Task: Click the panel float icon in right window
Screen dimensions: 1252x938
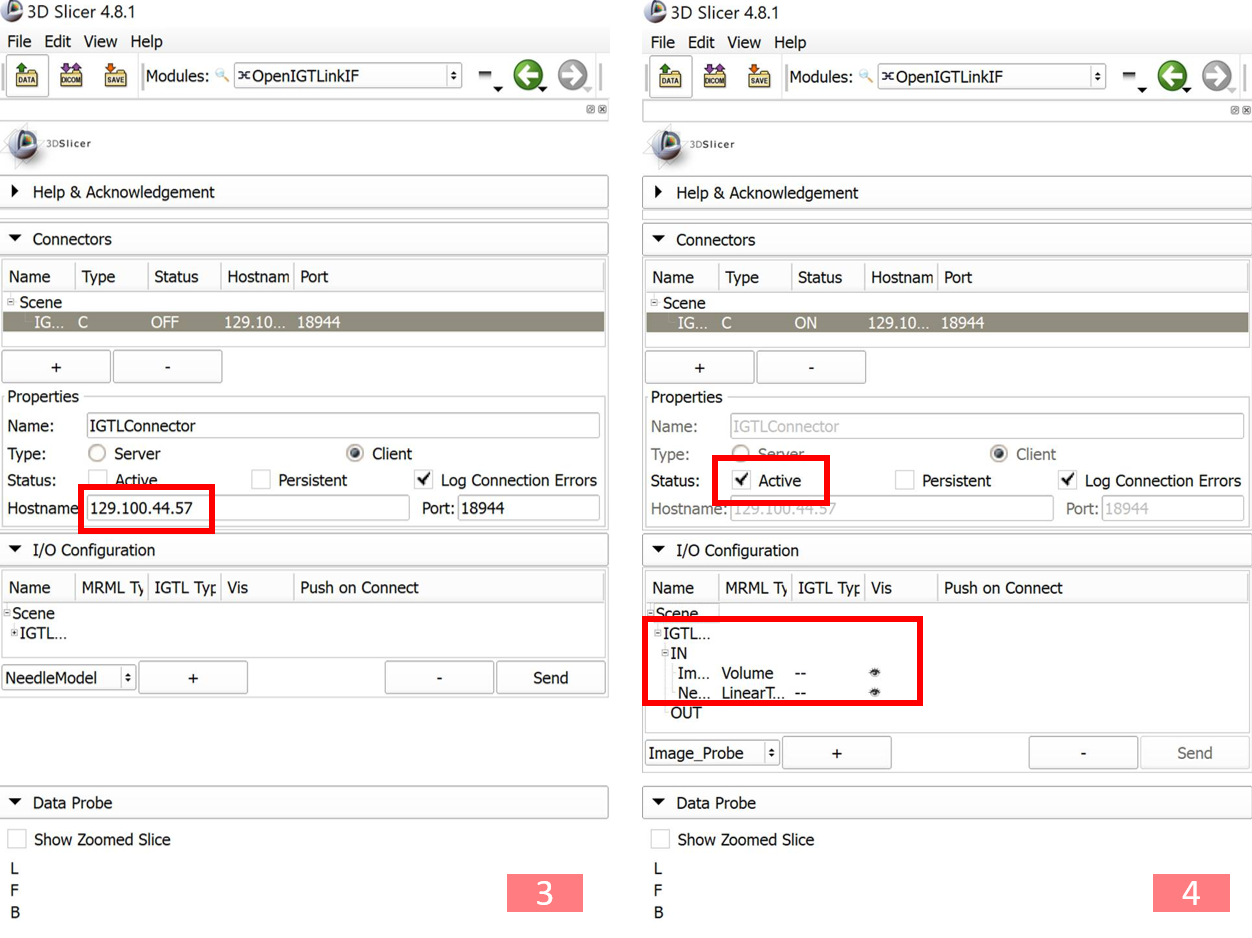Action: pos(1235,109)
